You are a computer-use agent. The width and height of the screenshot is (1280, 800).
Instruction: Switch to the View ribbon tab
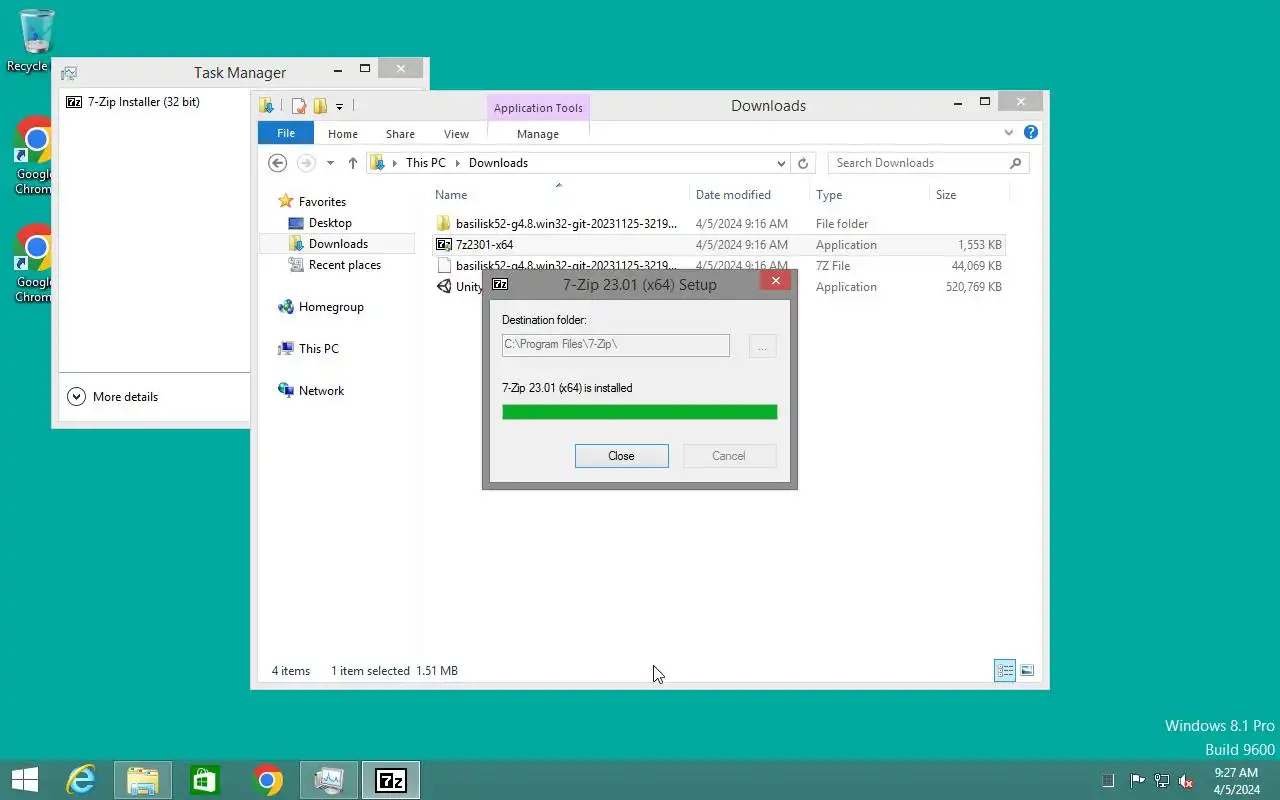[456, 134]
